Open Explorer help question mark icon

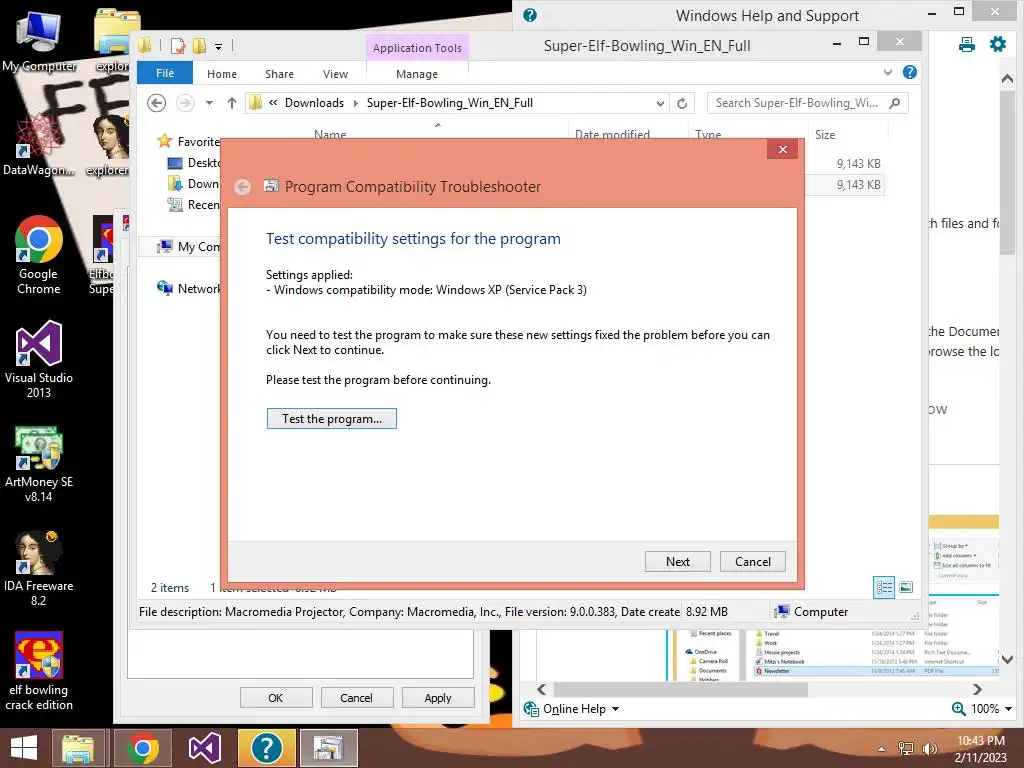coord(909,72)
